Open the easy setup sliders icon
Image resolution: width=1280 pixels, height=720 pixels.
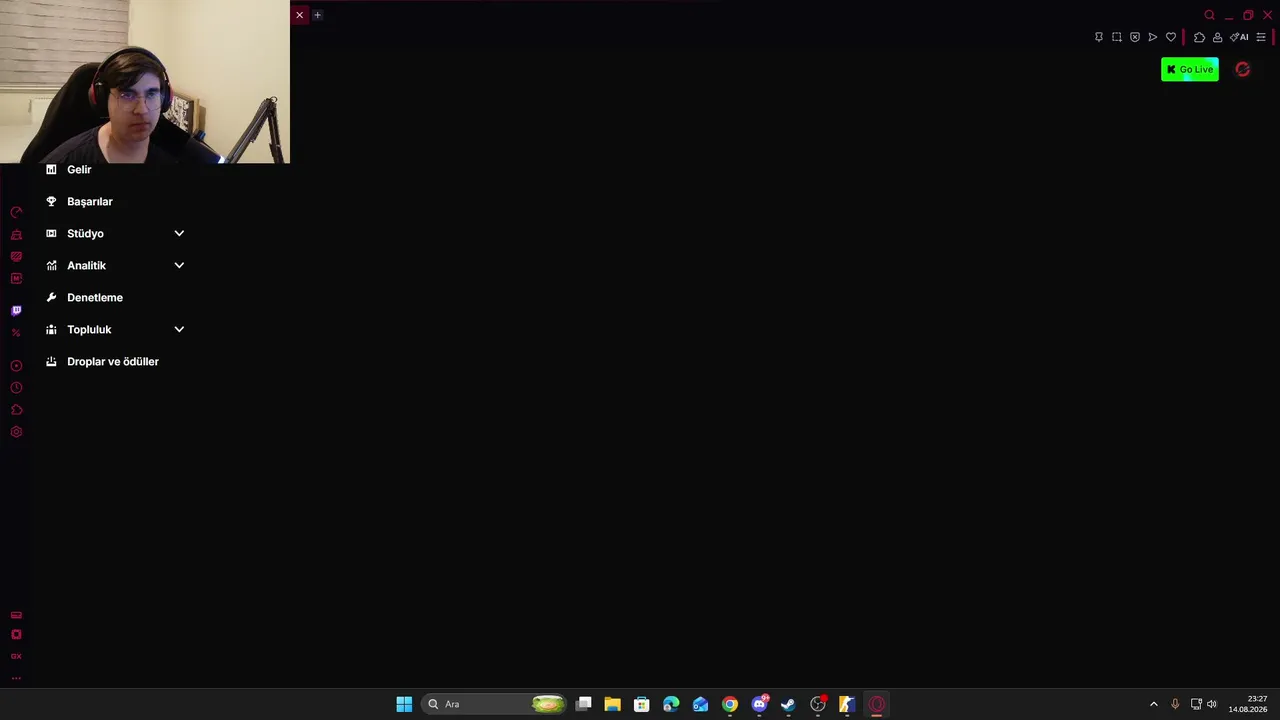click(x=1261, y=37)
